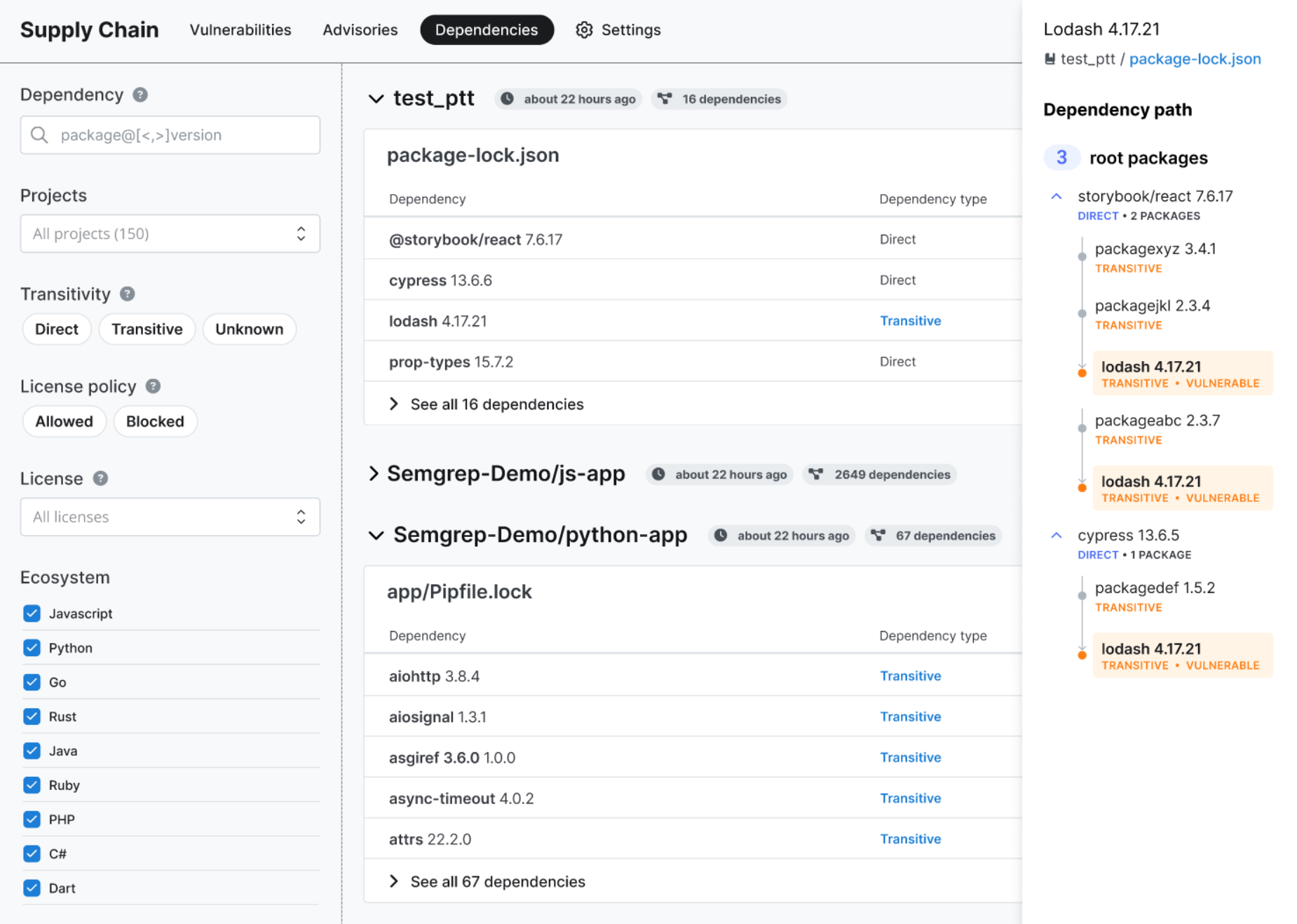Click the test_ptt 16 dependencies graph icon
Image resolution: width=1297 pixels, height=924 pixels.
pos(665,99)
